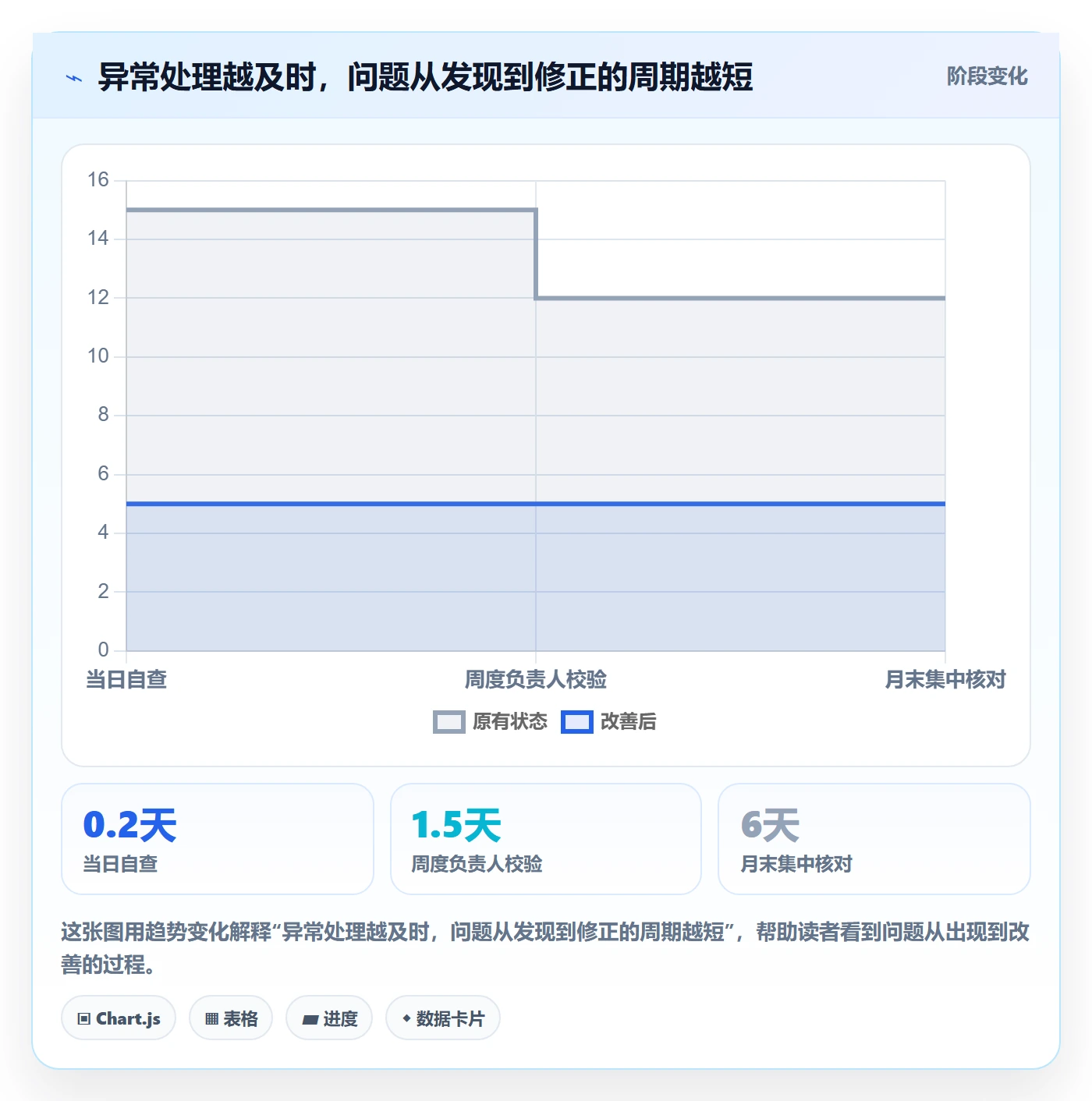Click the 周度负责人校验 x-axis label
Image resolution: width=1092 pixels, height=1101 pixels.
pos(536,680)
